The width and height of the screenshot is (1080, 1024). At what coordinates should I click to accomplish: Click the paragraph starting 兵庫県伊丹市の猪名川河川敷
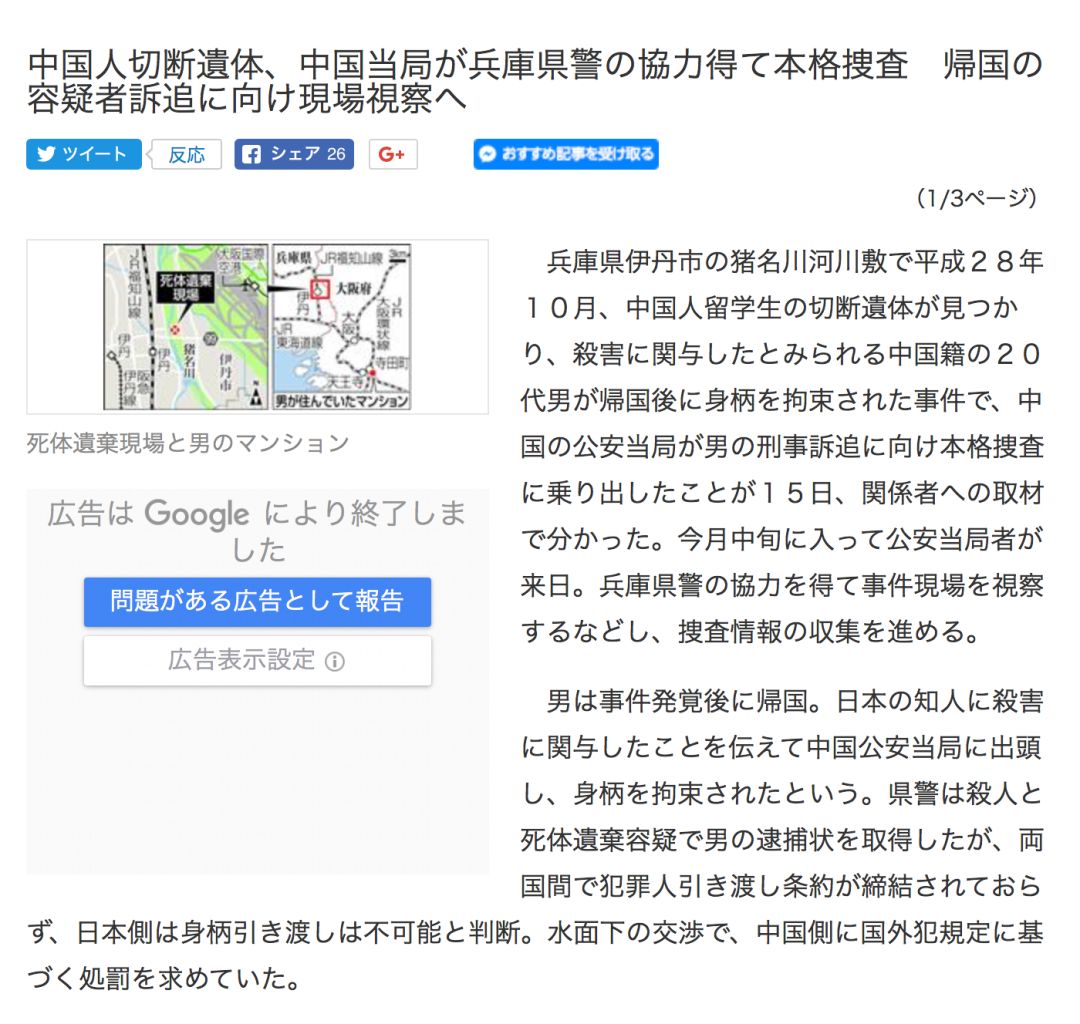[x=782, y=446]
